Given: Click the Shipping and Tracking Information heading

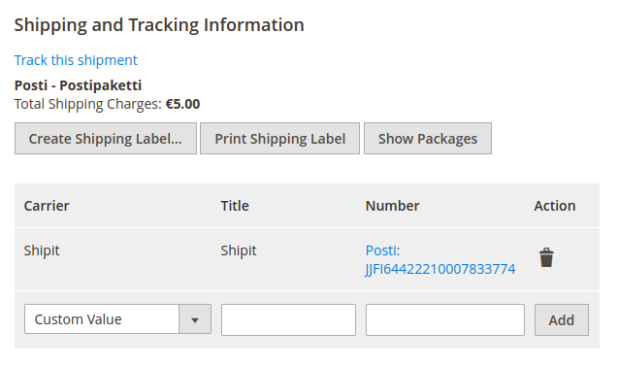Looking at the screenshot, I should [x=159, y=25].
